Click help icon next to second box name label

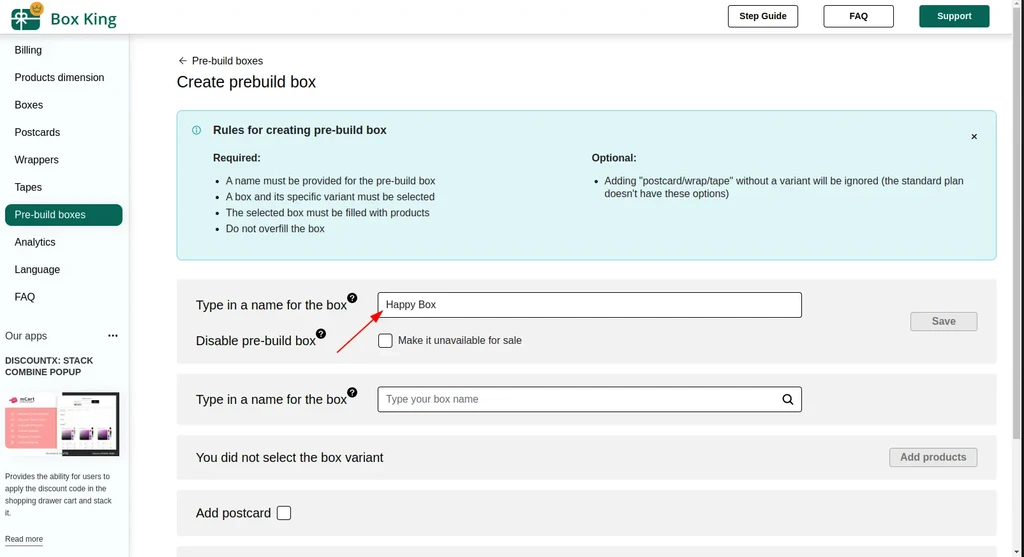tap(352, 392)
